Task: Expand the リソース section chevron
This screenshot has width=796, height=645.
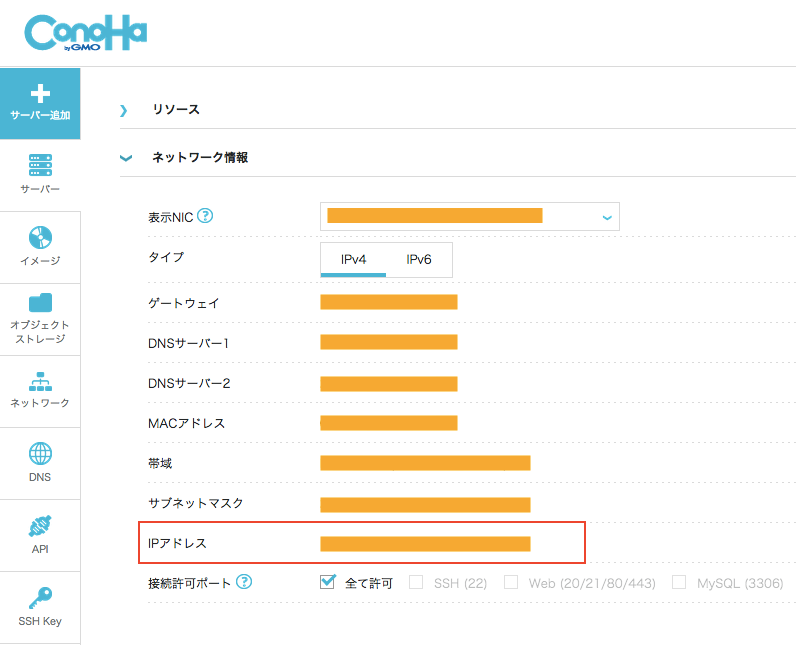Action: pyautogui.click(x=123, y=110)
